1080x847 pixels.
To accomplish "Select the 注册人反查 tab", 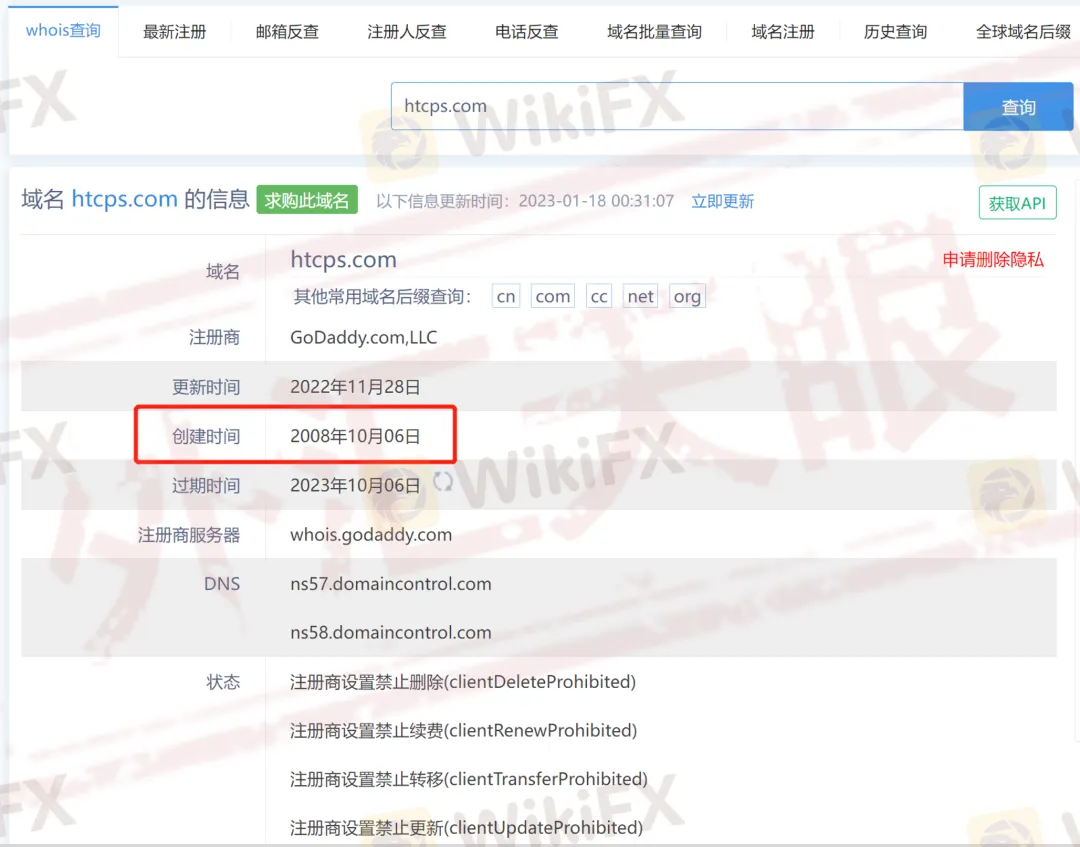I will pyautogui.click(x=407, y=32).
